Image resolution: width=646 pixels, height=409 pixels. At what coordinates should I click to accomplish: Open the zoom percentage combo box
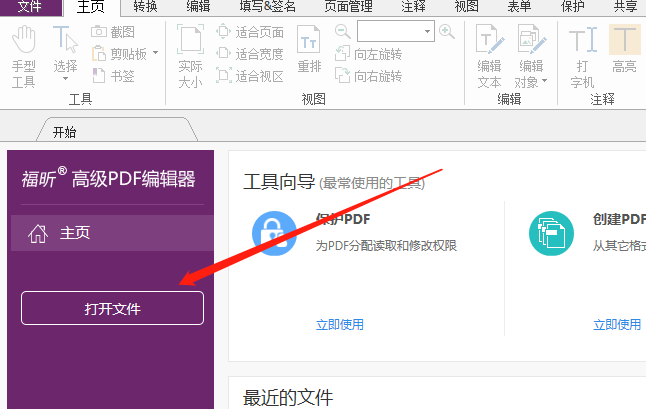(396, 31)
